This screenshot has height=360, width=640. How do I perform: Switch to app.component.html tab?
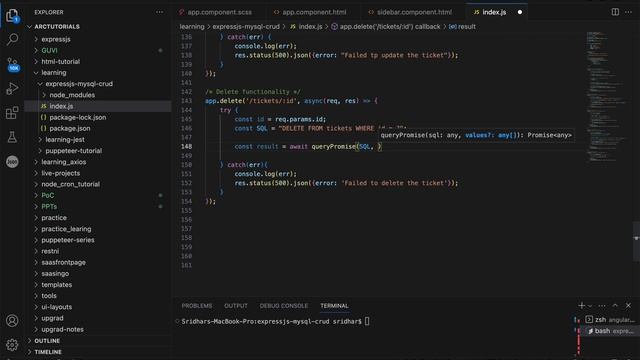click(313, 12)
